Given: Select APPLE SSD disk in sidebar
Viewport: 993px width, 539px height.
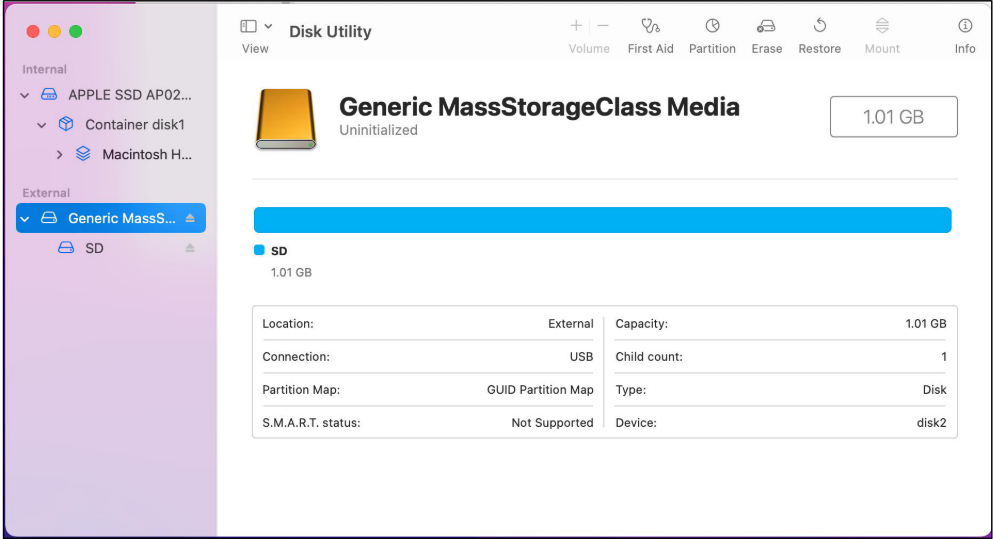Looking at the screenshot, I should [x=111, y=95].
